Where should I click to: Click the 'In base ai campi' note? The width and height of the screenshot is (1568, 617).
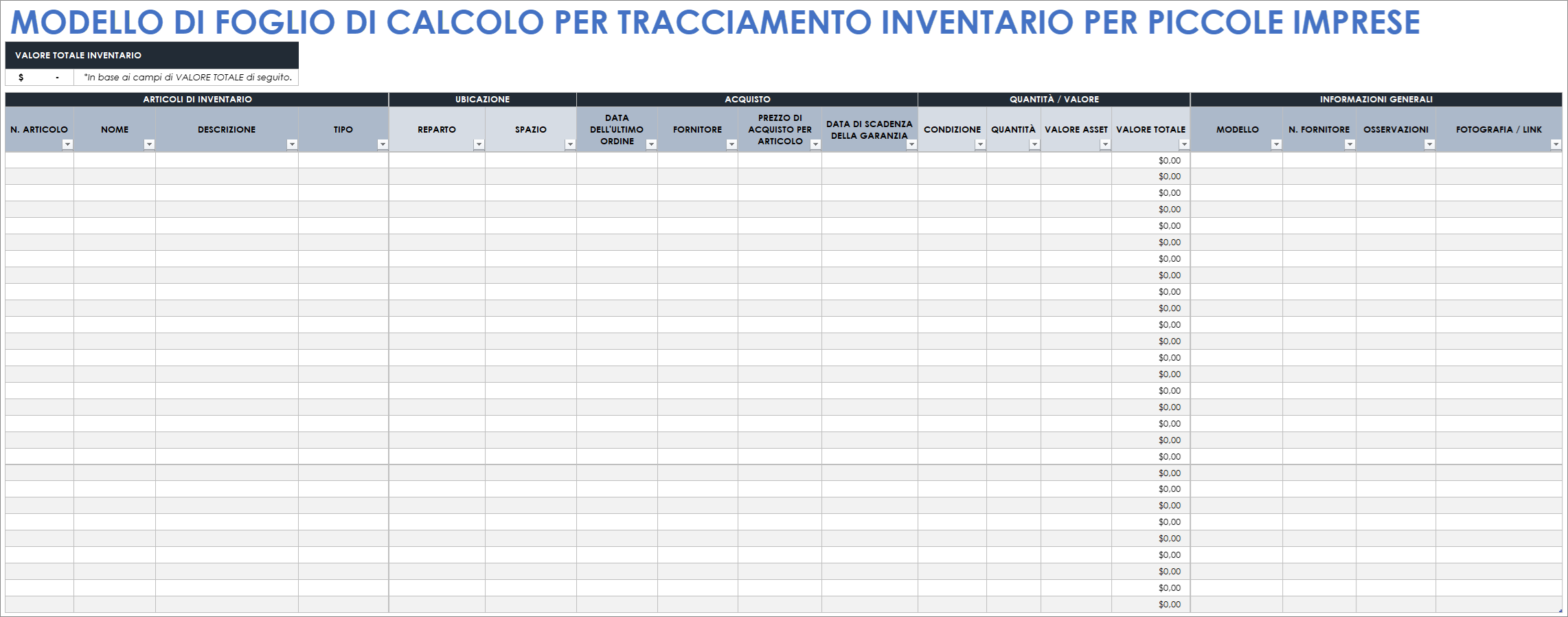188,78
